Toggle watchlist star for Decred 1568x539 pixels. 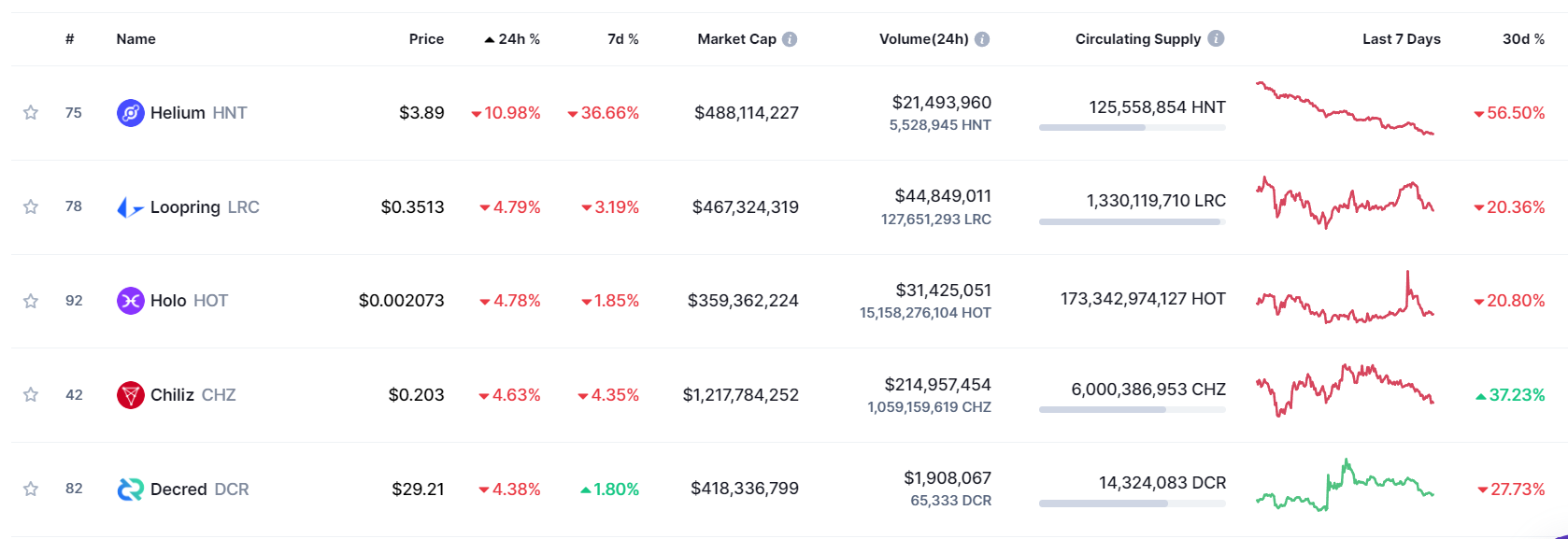click(x=31, y=489)
